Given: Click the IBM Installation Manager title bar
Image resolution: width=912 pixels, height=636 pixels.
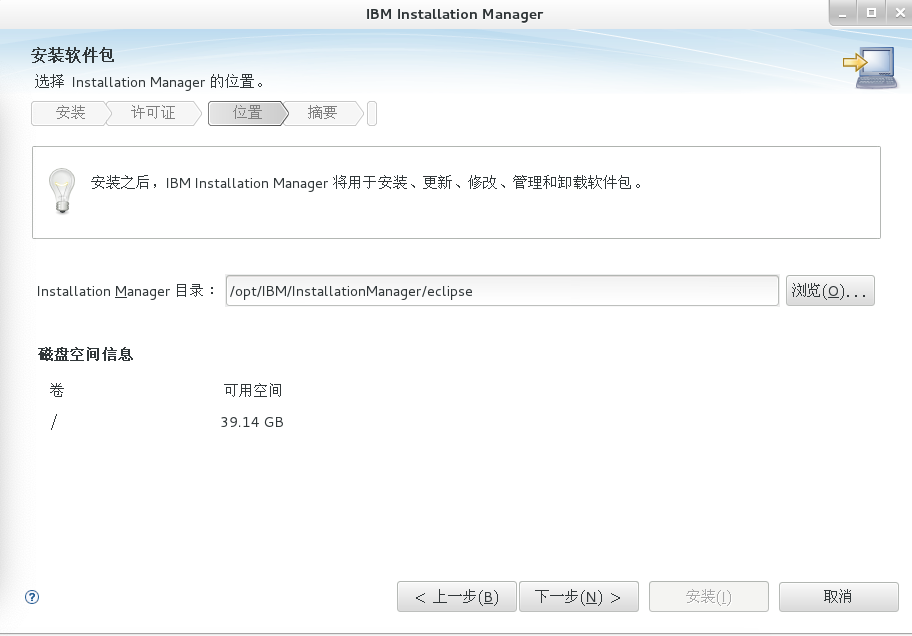Looking at the screenshot, I should click(x=454, y=14).
